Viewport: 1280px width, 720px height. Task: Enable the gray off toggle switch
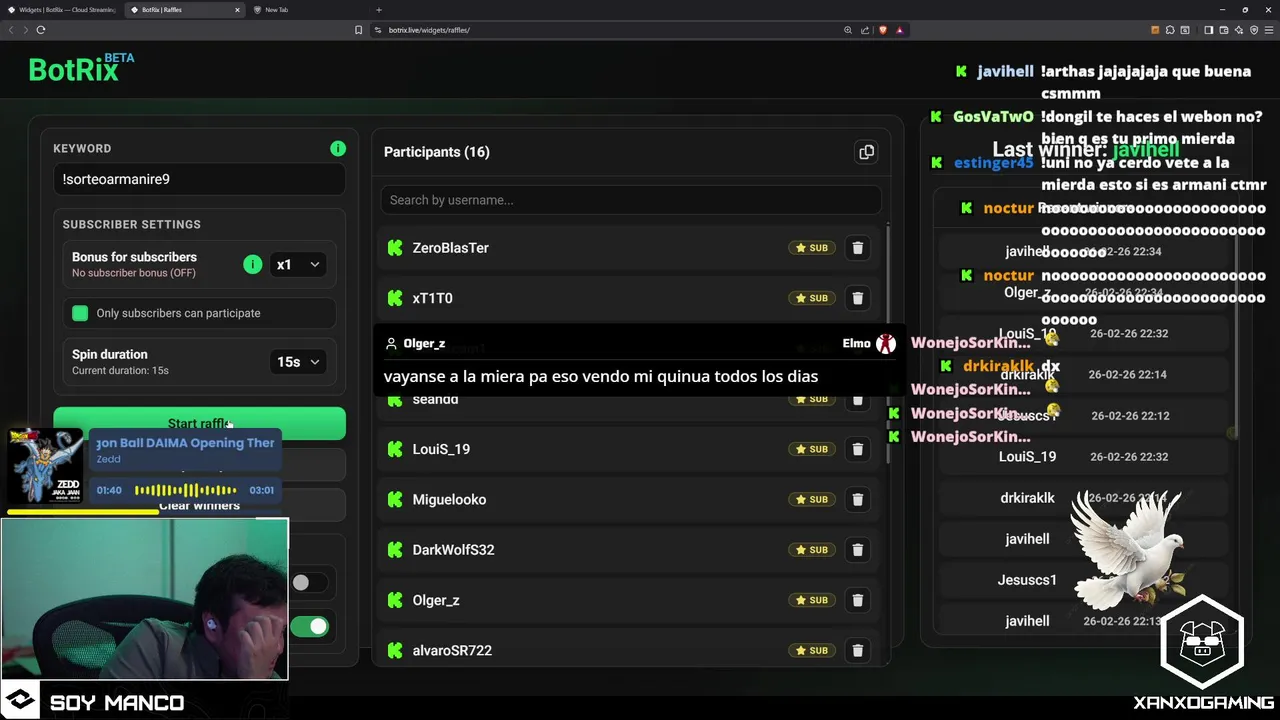click(310, 582)
